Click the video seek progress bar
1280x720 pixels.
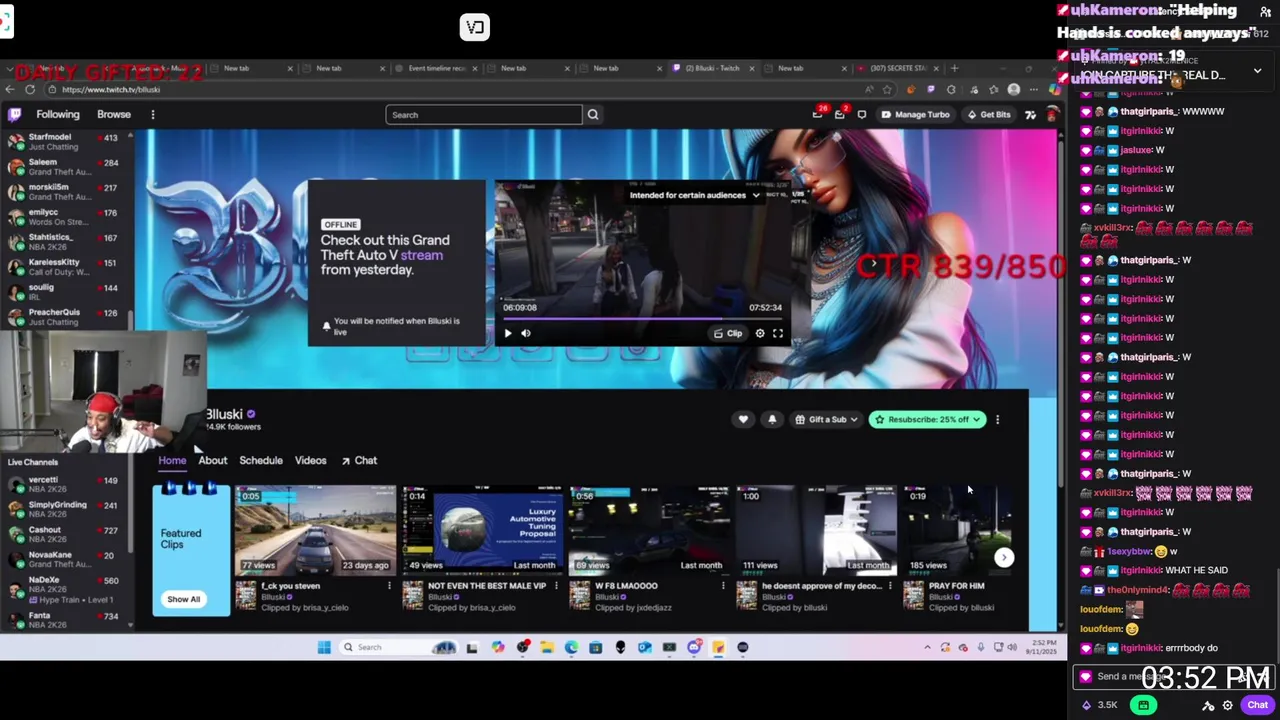pyautogui.click(x=643, y=319)
